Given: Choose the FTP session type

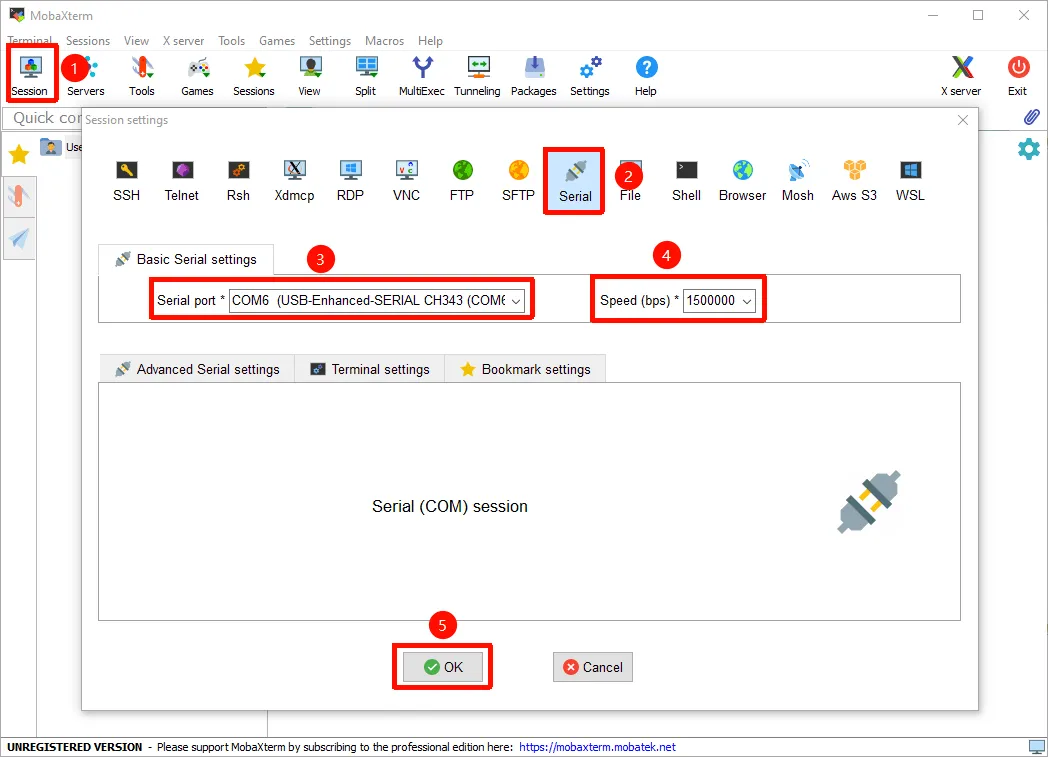Looking at the screenshot, I should (462, 180).
